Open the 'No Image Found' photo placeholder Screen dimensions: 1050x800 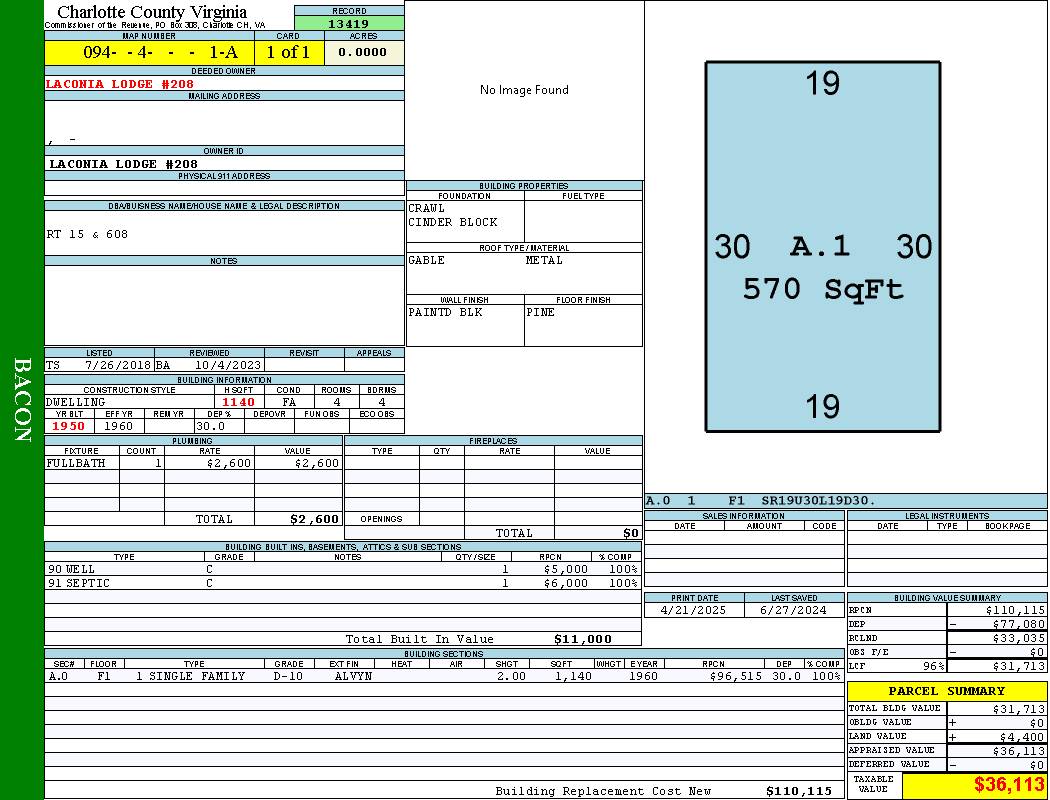tap(524, 90)
